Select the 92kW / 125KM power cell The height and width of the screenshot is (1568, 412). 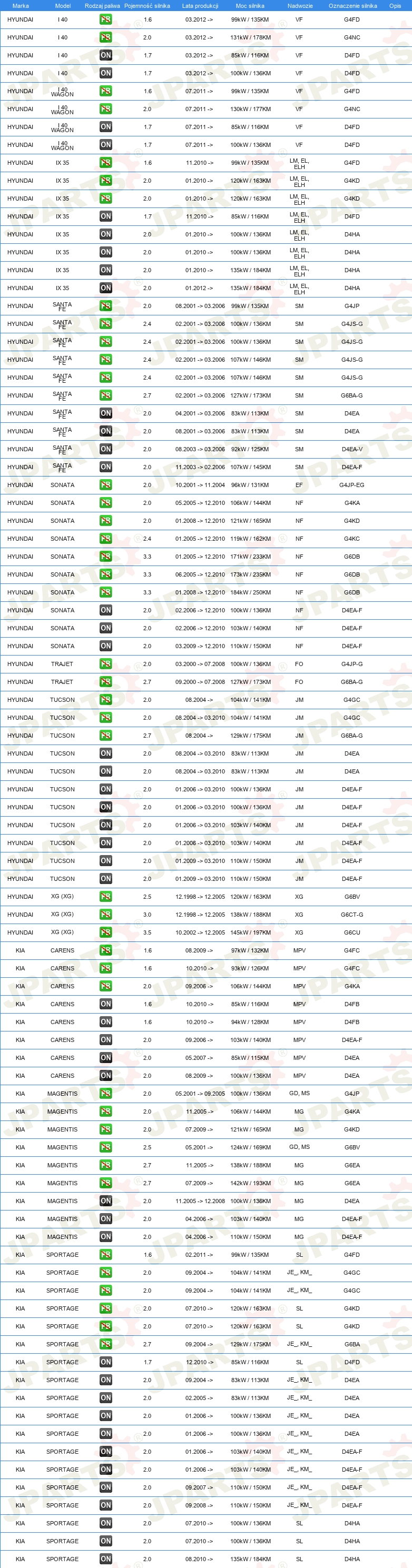250,449
